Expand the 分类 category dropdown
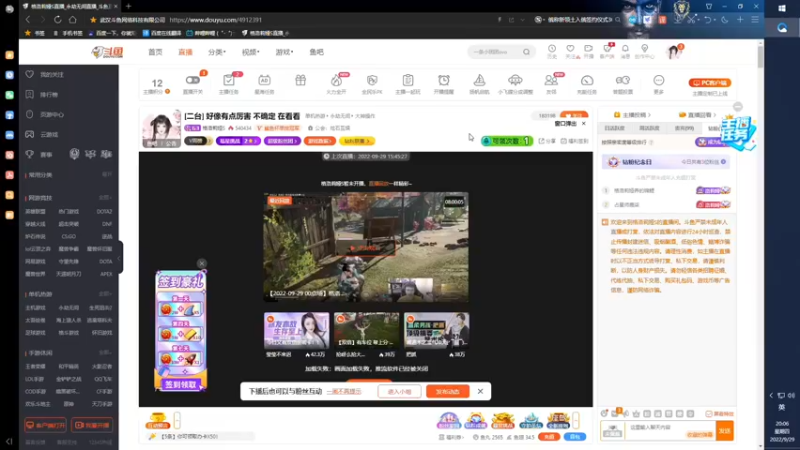Image resolution: width=800 pixels, height=450 pixels. pyautogui.click(x=217, y=52)
